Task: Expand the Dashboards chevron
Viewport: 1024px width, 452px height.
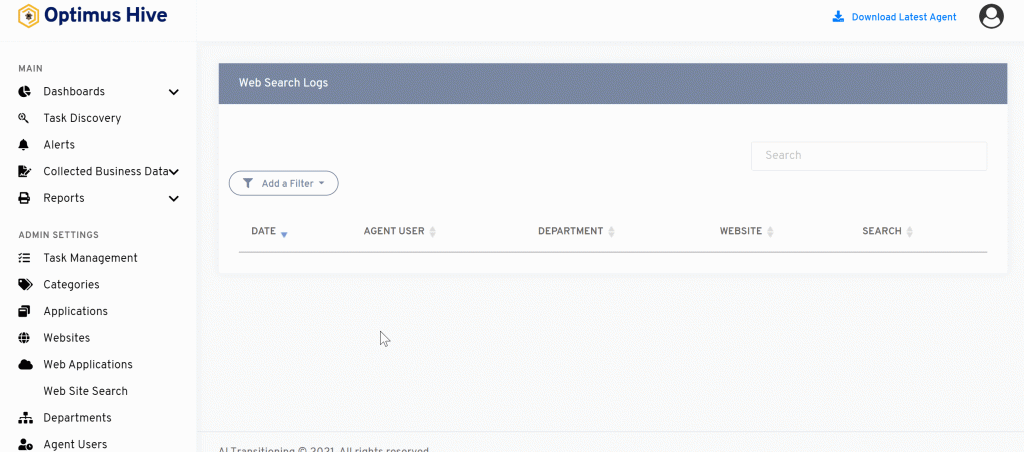Action: coord(174,92)
